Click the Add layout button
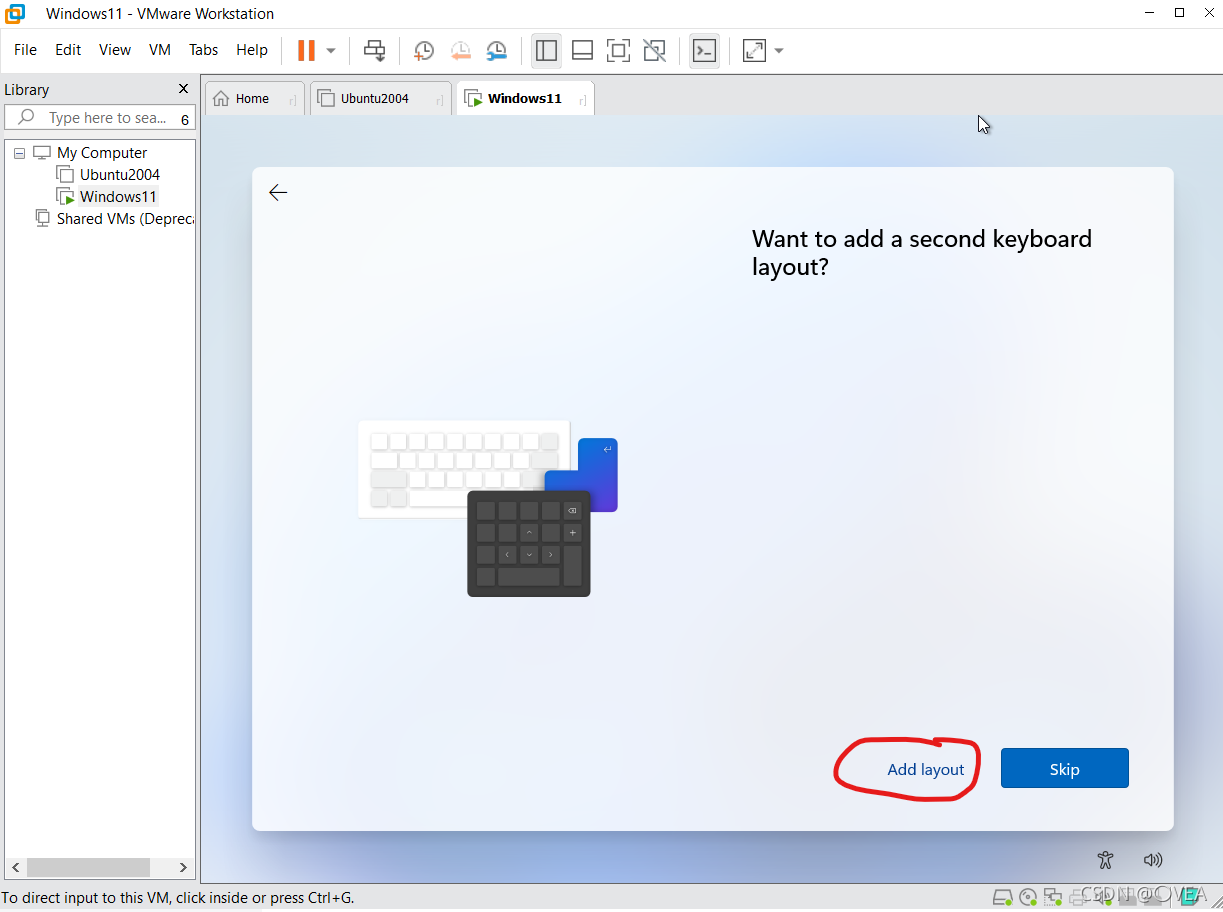The width and height of the screenshot is (1223, 912). 926,769
